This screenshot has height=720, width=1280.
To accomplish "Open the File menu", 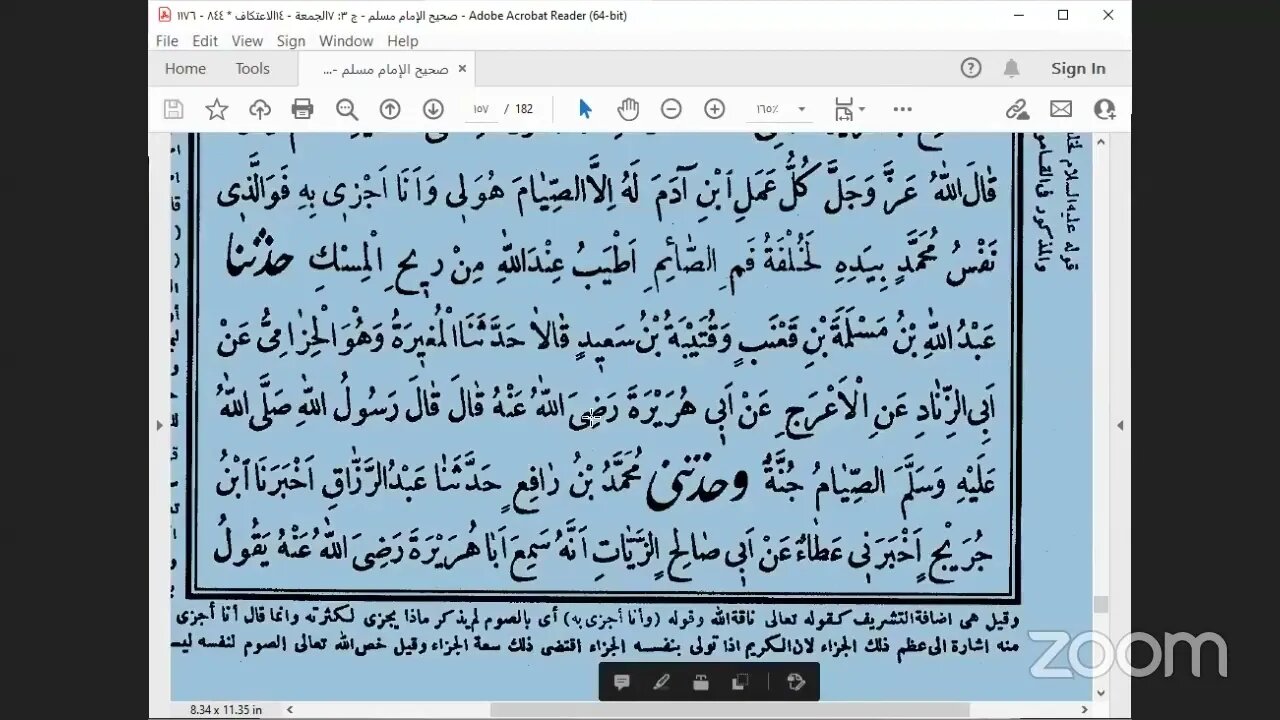I will pyautogui.click(x=167, y=41).
